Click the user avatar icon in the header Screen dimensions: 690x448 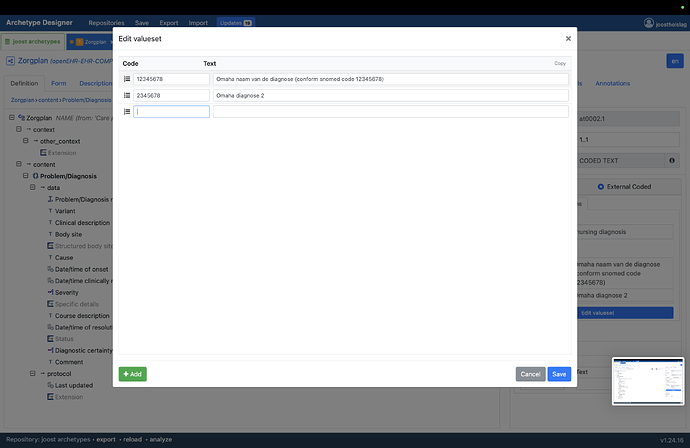click(649, 22)
